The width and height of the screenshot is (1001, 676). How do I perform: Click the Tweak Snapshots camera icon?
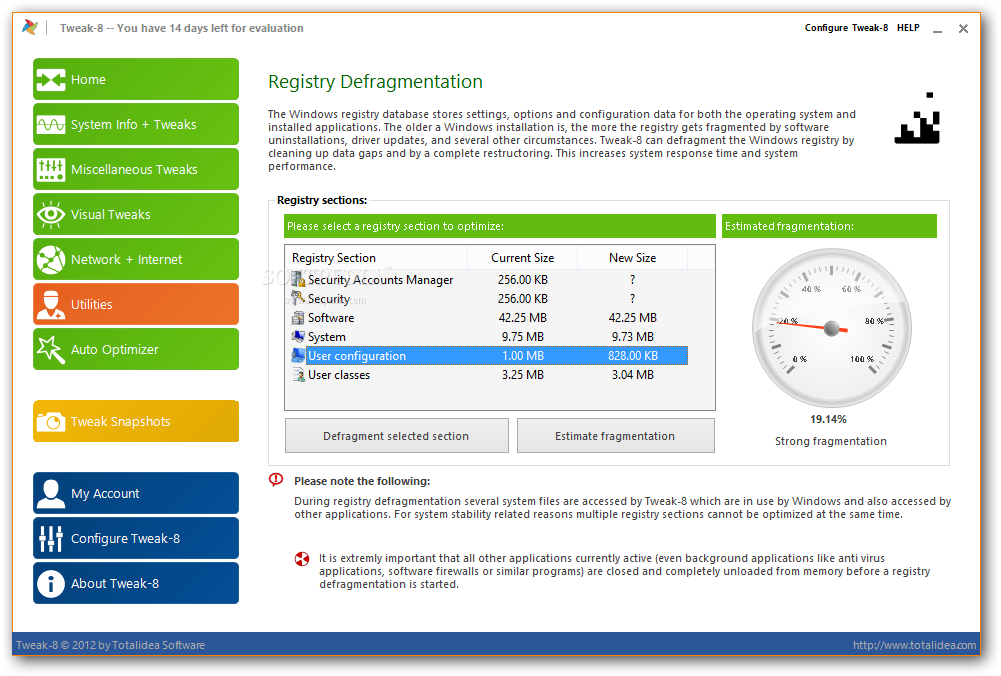click(50, 421)
